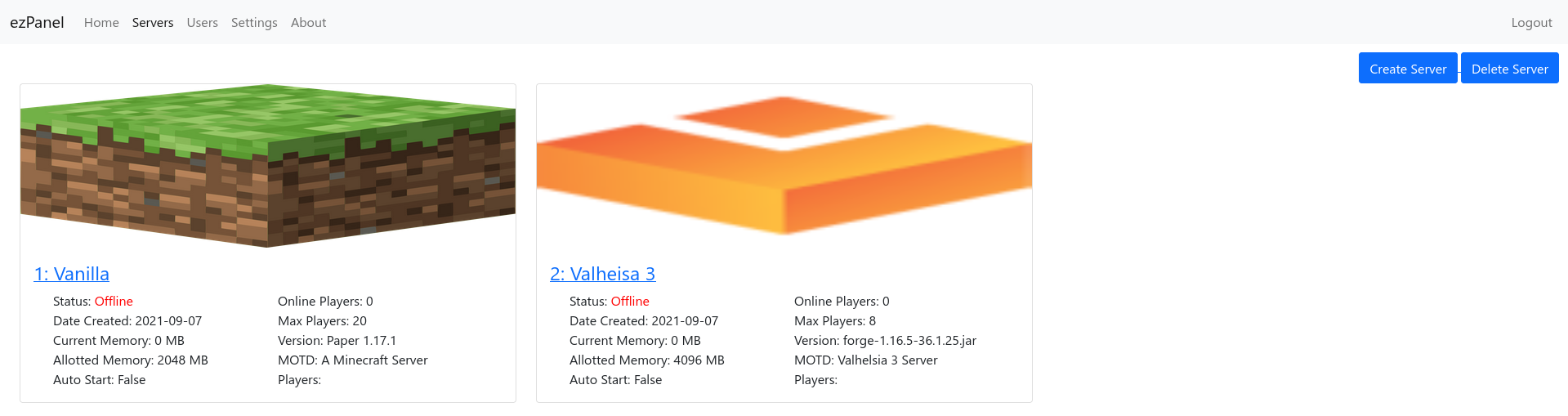Go to the Home page
This screenshot has height=416, width=1568.
coord(101,23)
